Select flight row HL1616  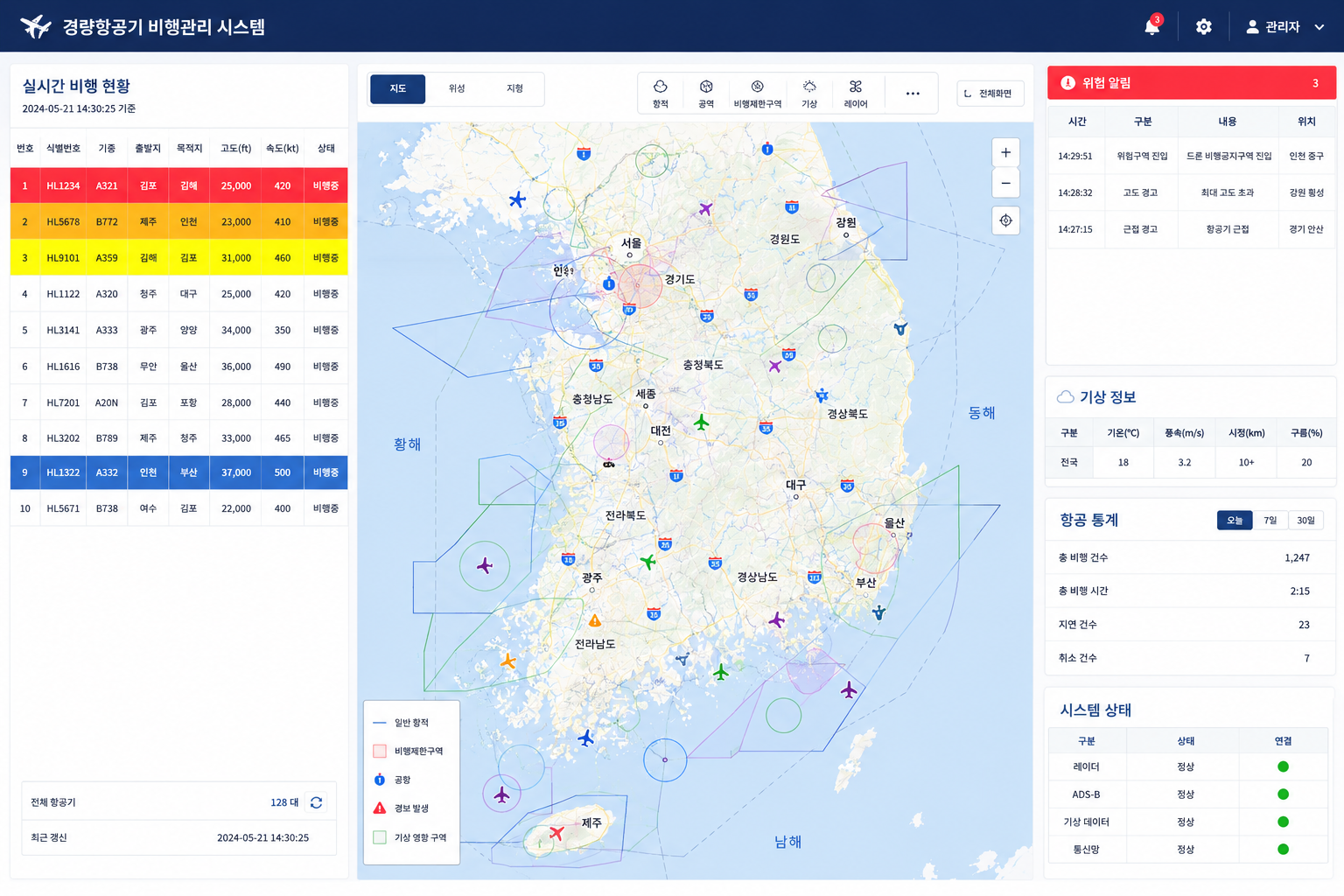point(179,367)
